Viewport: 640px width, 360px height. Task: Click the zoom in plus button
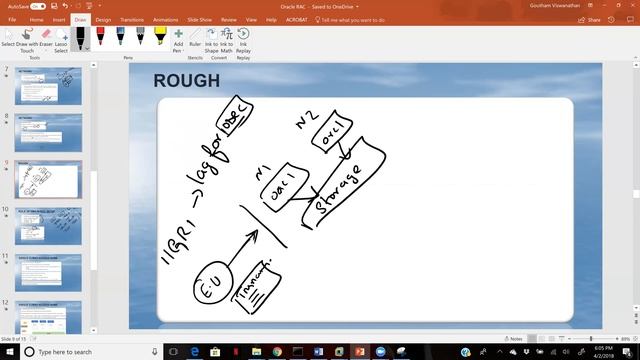point(617,339)
